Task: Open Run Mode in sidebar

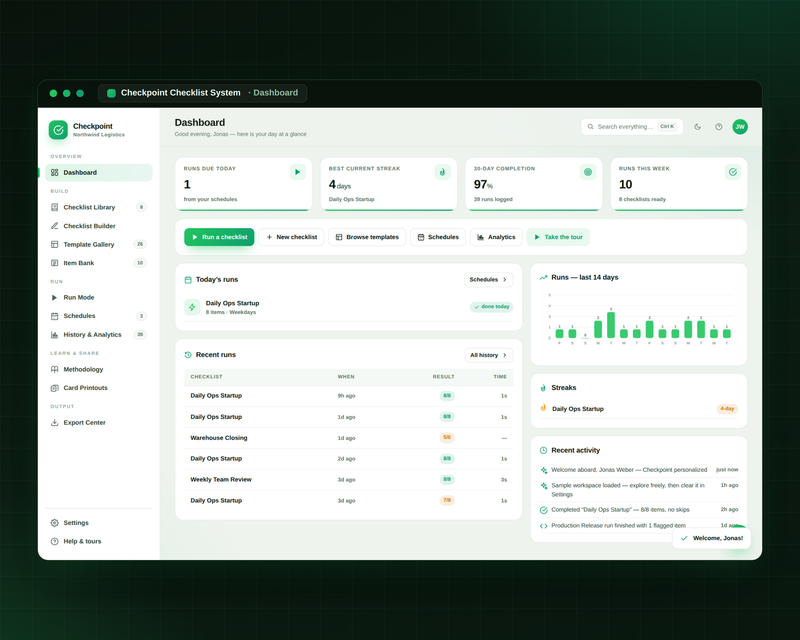Action: click(98, 298)
